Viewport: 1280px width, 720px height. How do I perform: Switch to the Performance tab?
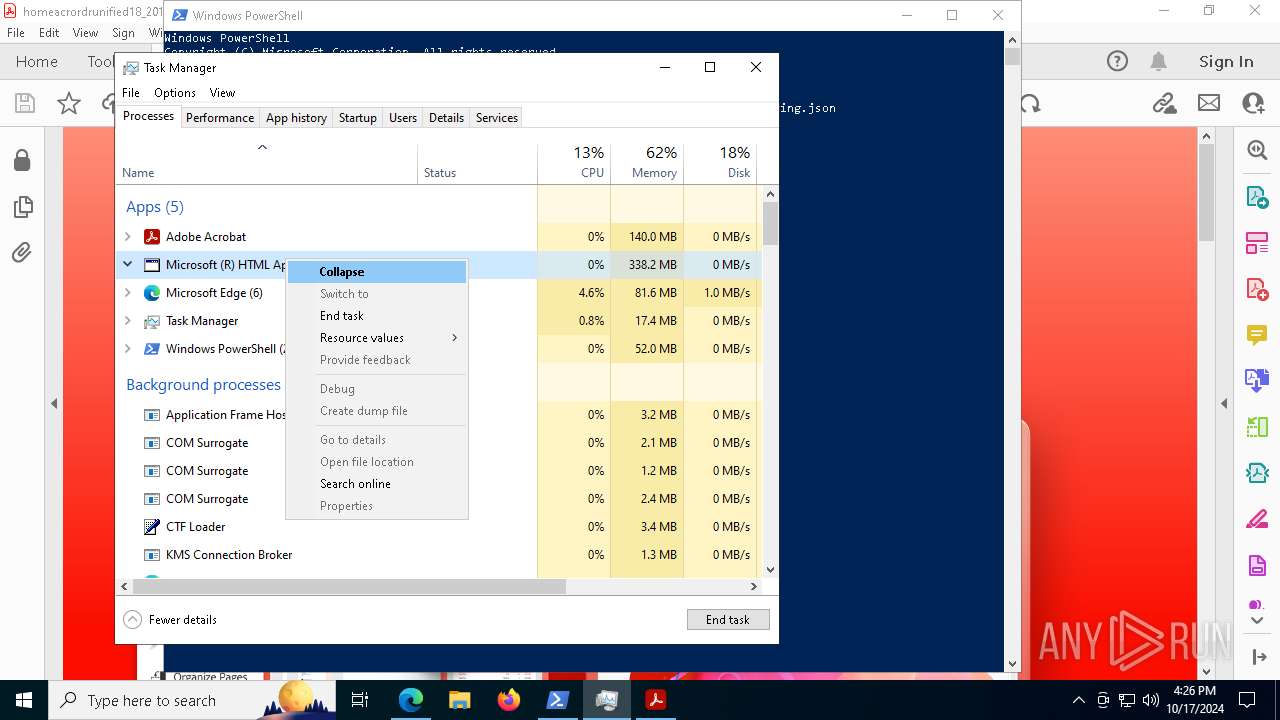(x=220, y=118)
